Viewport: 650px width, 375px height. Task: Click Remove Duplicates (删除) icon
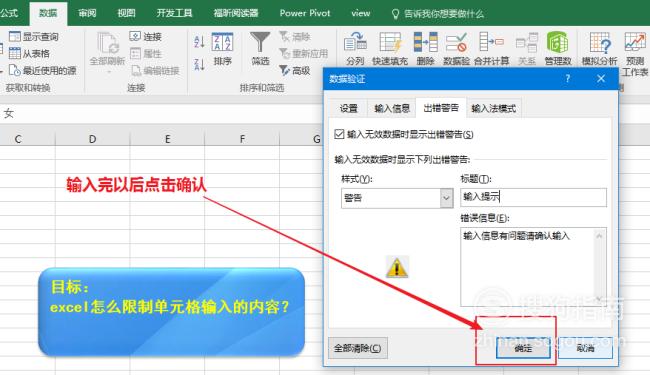click(425, 42)
